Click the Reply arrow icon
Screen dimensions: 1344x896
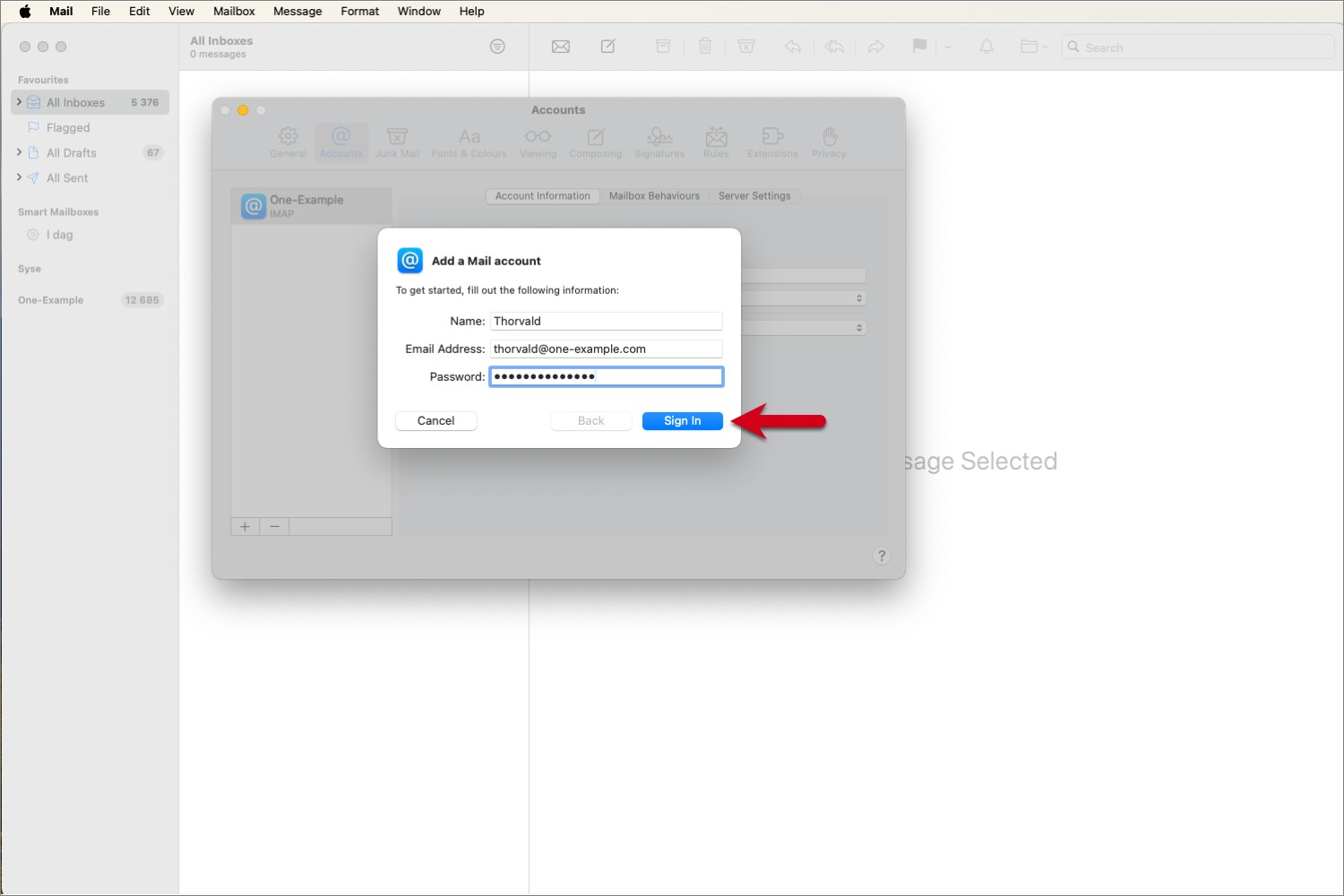pyautogui.click(x=793, y=47)
